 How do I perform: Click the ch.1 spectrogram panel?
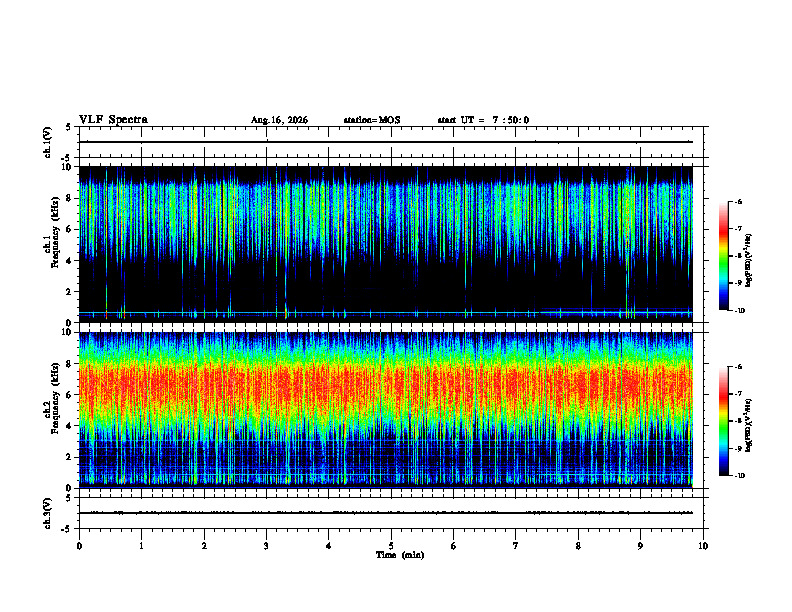point(386,244)
